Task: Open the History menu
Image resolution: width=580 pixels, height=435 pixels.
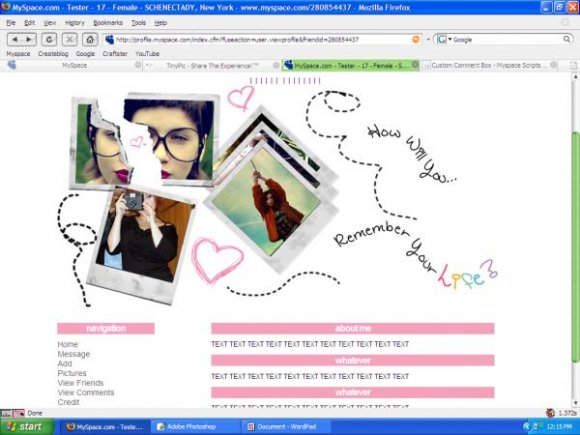Action: (75, 23)
